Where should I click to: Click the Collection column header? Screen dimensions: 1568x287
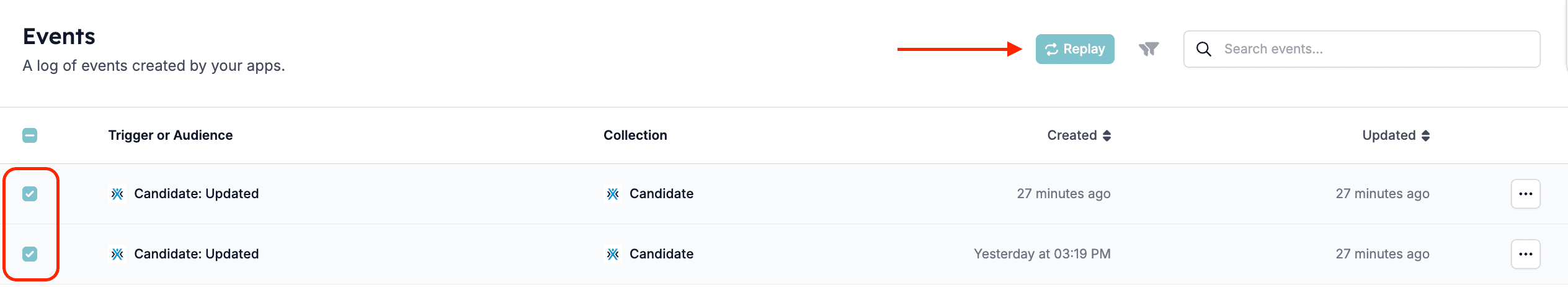(635, 135)
